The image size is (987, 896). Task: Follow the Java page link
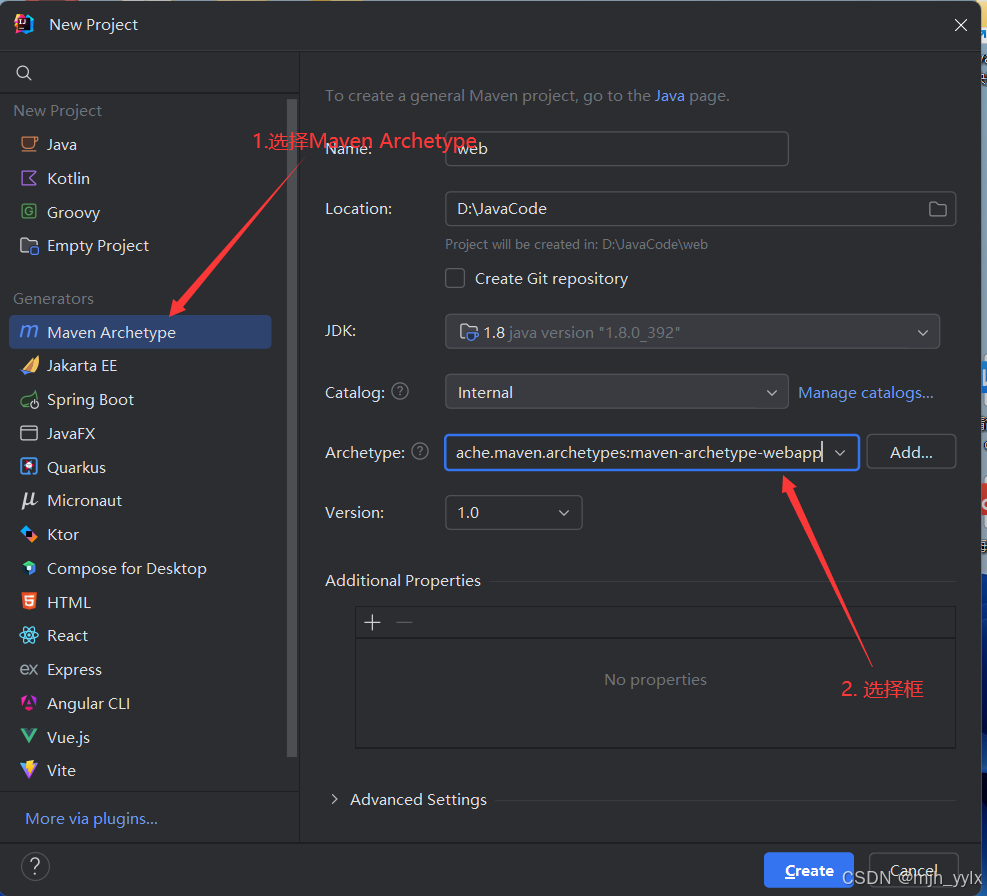[670, 96]
